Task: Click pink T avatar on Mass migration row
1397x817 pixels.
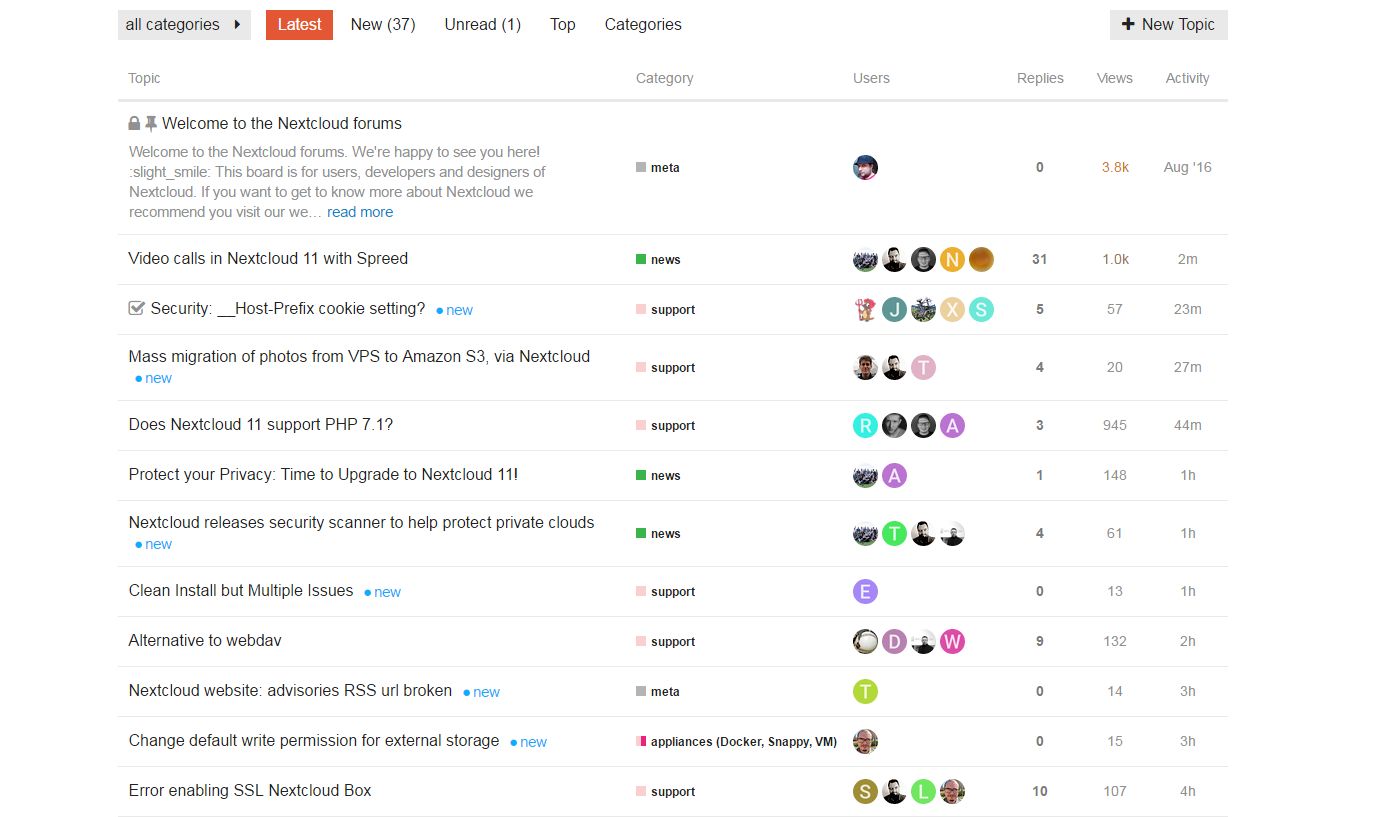Action: click(923, 368)
